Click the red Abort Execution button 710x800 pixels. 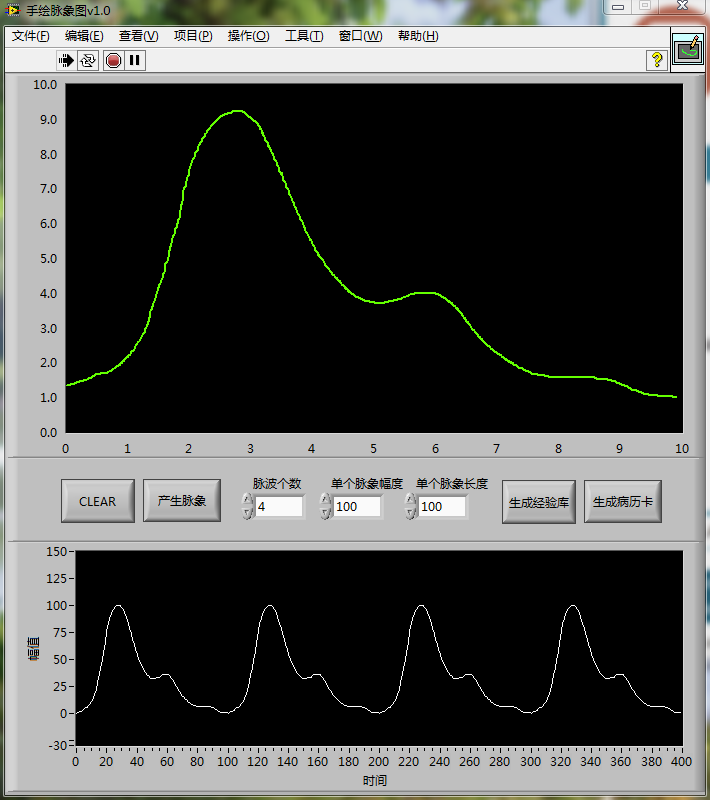tap(113, 60)
